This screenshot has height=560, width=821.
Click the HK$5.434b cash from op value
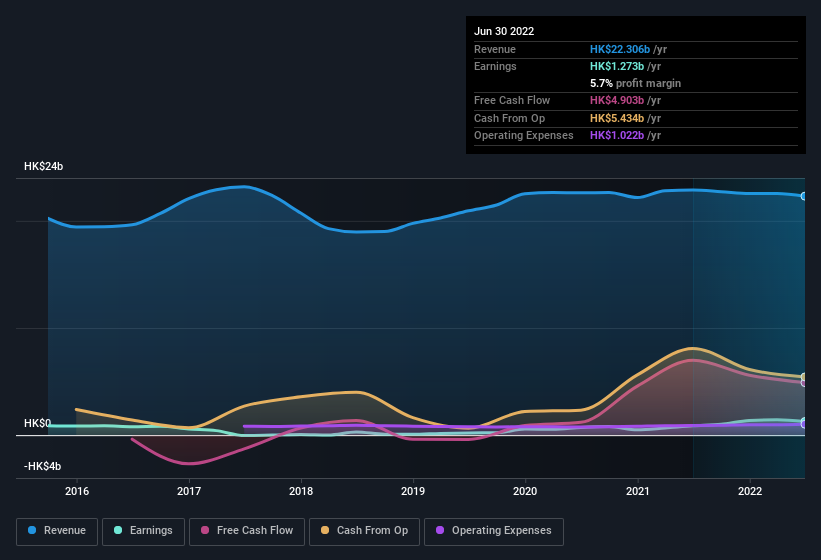[617, 118]
